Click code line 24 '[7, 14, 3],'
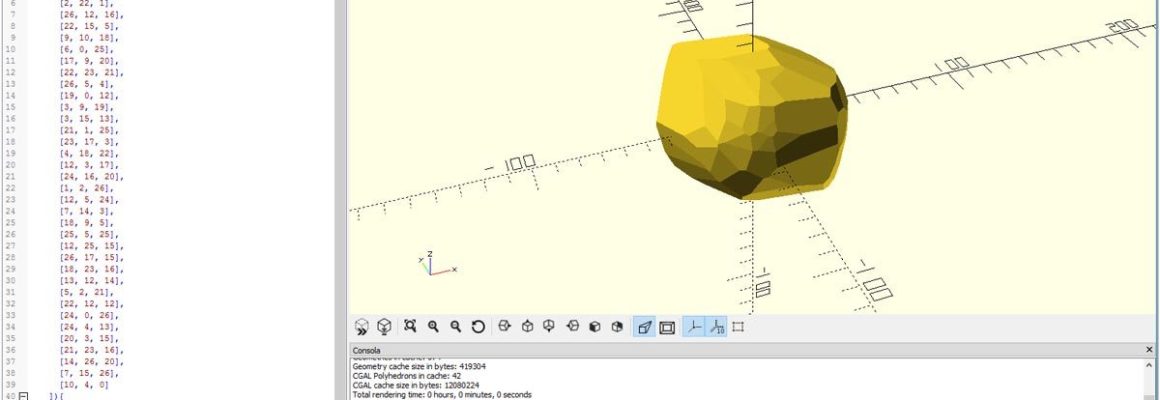This screenshot has width=1160, height=400. [87, 211]
